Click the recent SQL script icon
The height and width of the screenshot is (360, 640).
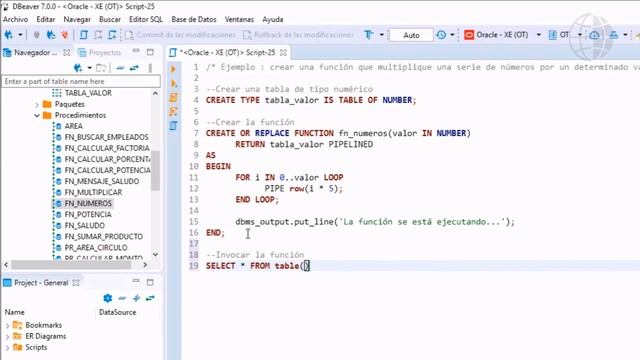98,35
